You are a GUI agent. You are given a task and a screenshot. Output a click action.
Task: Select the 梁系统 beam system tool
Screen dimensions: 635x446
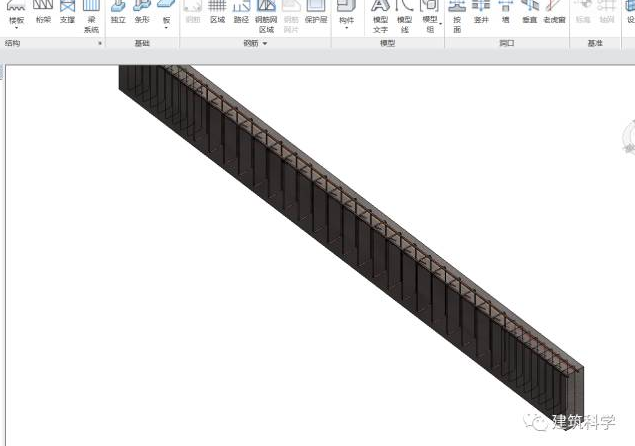[x=91, y=16]
